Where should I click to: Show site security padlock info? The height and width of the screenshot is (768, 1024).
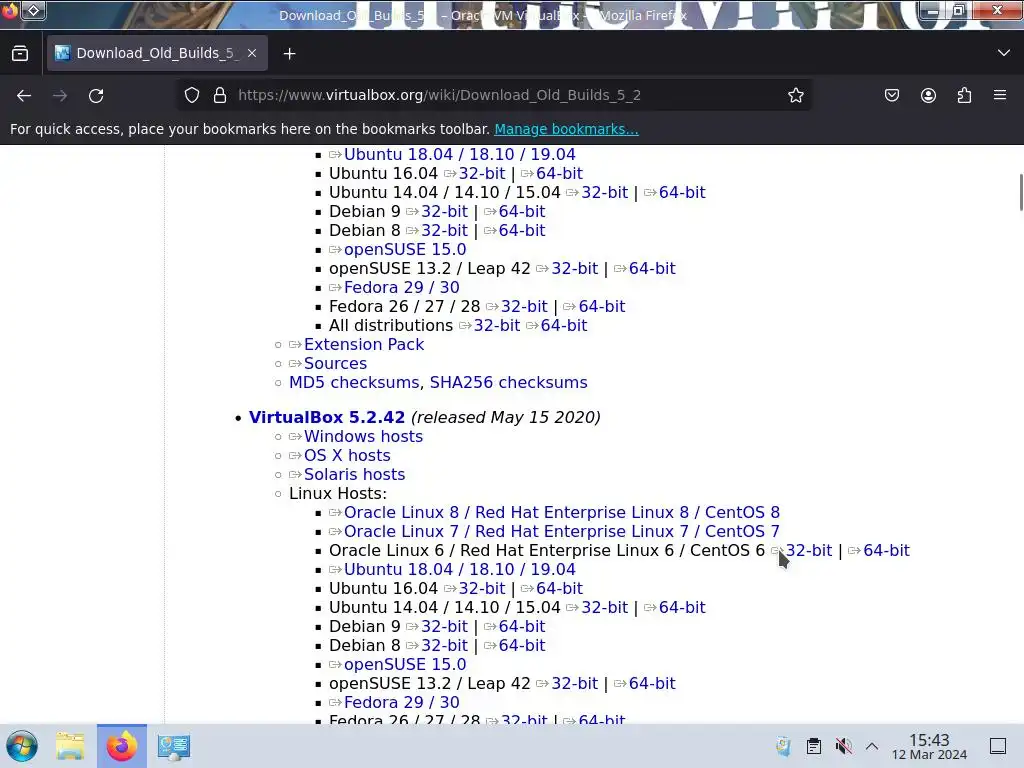click(220, 95)
